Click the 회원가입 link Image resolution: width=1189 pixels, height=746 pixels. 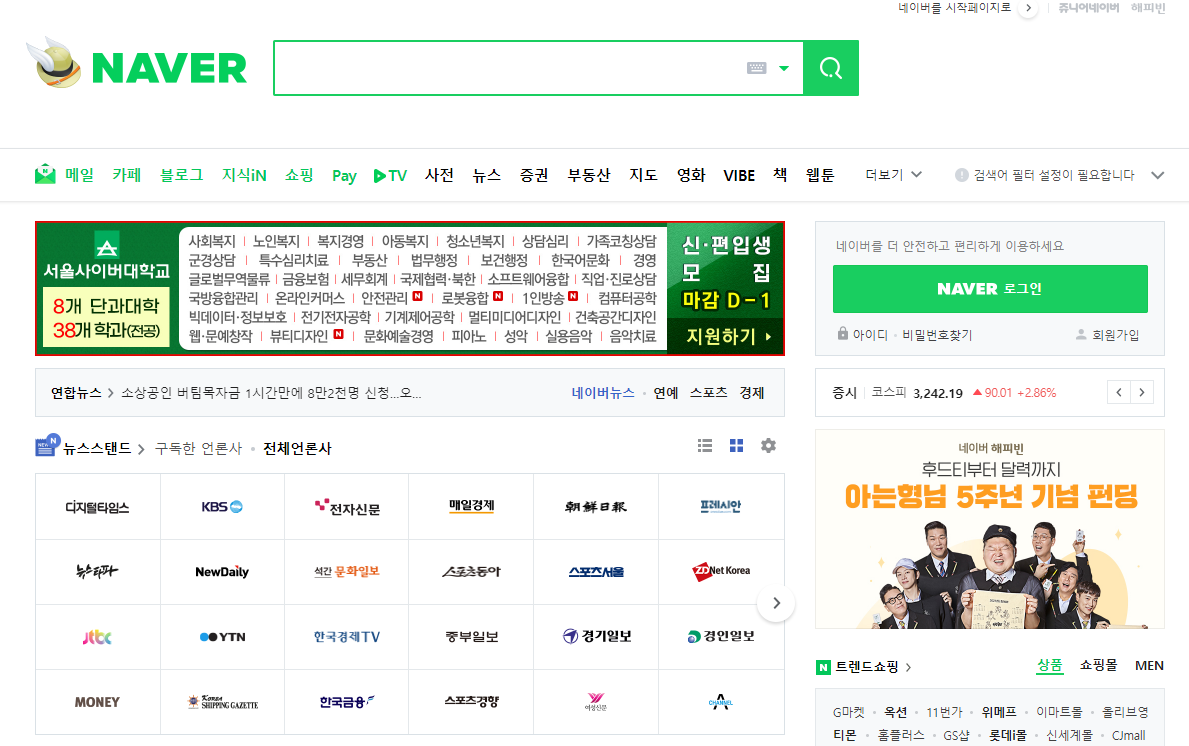coord(1108,335)
